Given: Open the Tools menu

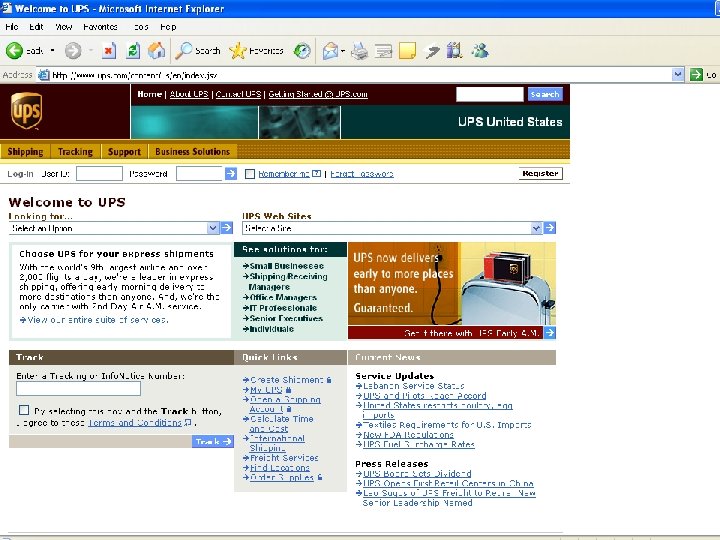Looking at the screenshot, I should pyautogui.click(x=141, y=27).
